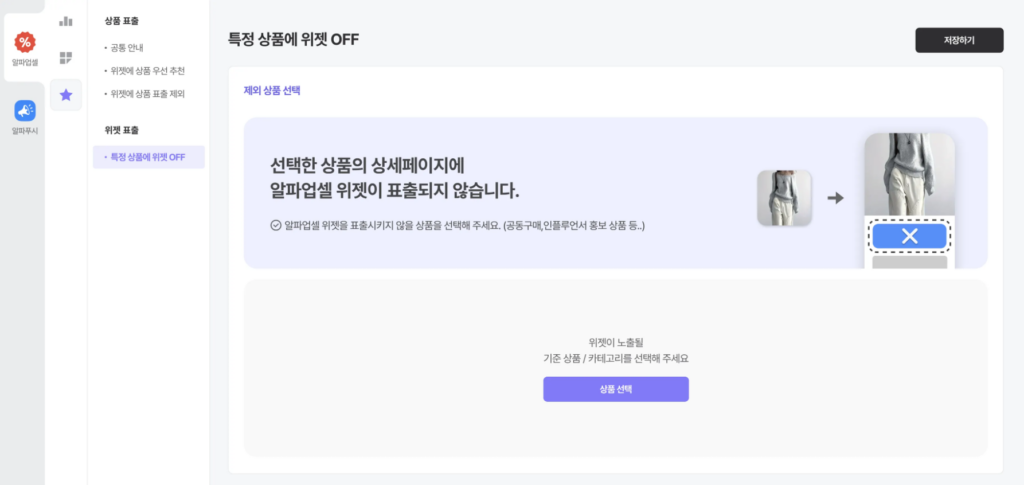Click the large product preview image

909,174
